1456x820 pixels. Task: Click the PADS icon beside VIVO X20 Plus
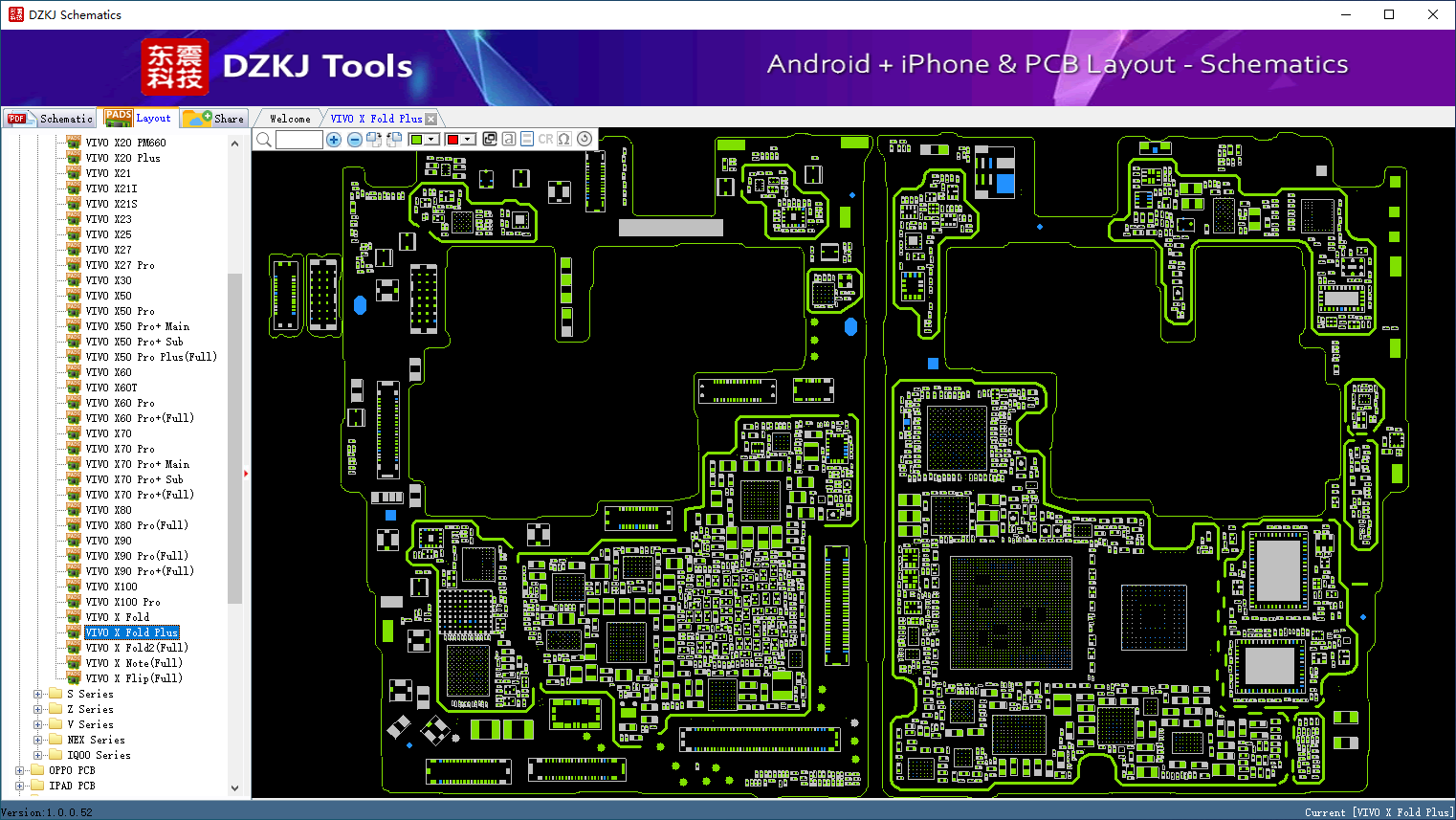74,158
